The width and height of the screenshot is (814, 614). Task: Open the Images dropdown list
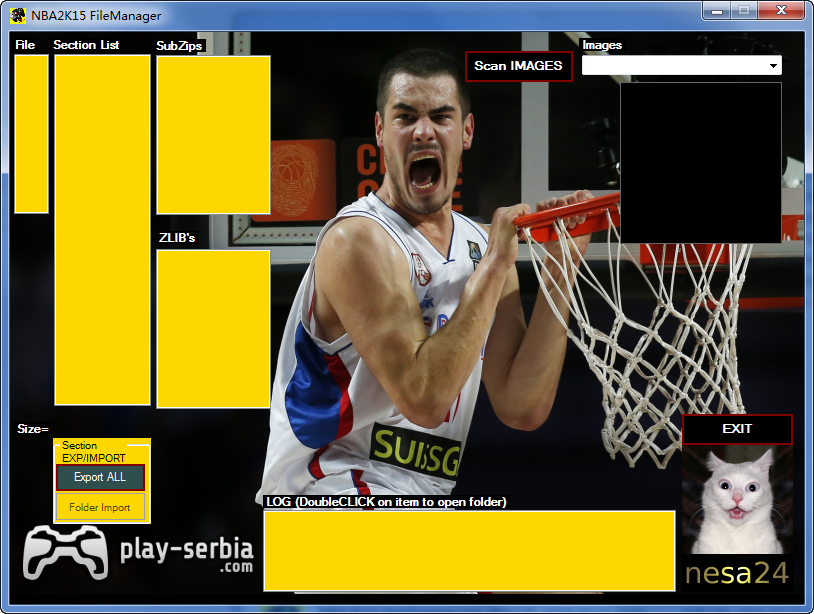click(x=772, y=65)
